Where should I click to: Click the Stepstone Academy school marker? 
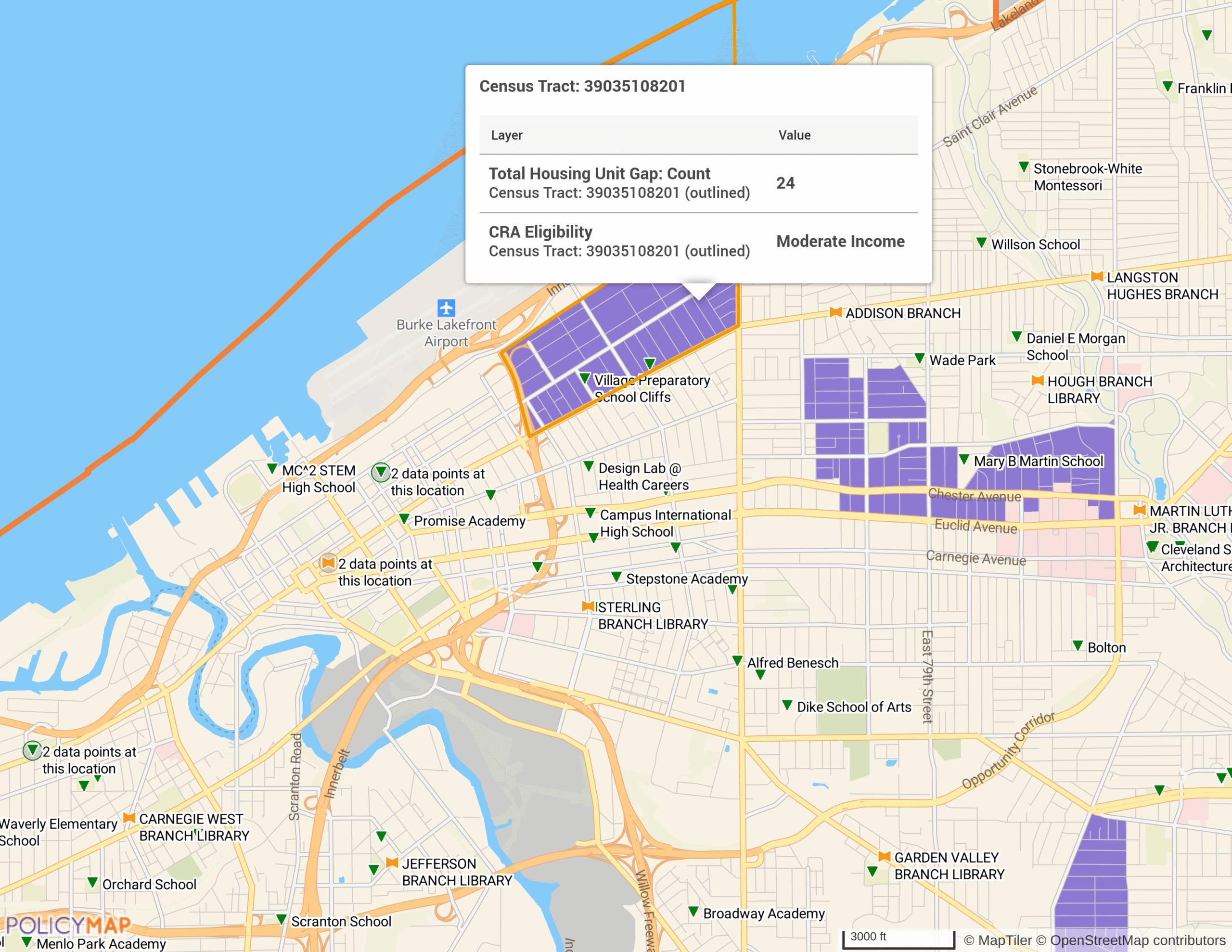click(616, 576)
